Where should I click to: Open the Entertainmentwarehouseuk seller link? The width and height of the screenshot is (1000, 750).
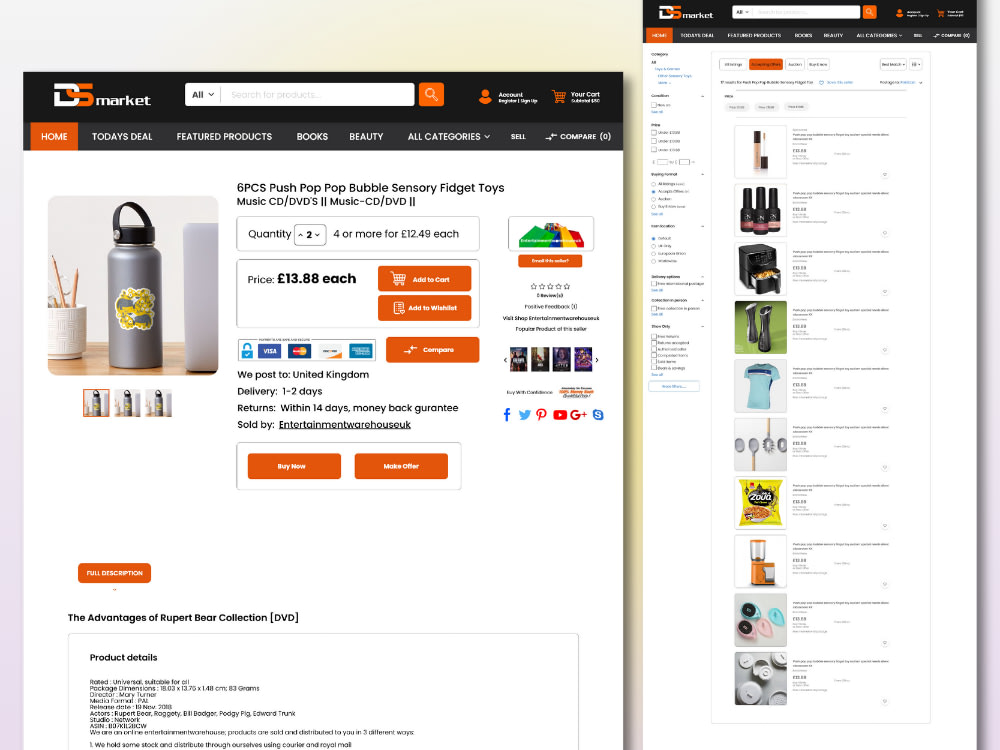pyautogui.click(x=344, y=425)
